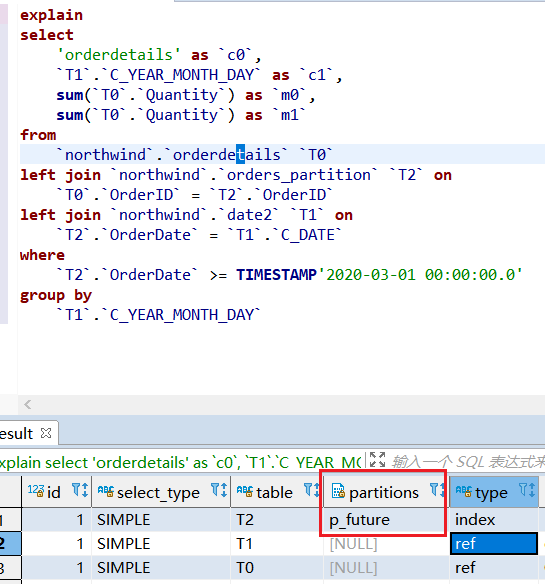Image resolution: width=545 pixels, height=584 pixels.
Task: Select row 2 header in results grid
Action: click(x=10, y=544)
